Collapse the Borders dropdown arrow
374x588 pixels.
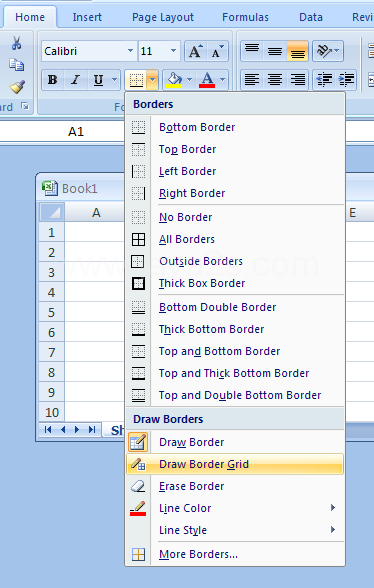click(152, 80)
